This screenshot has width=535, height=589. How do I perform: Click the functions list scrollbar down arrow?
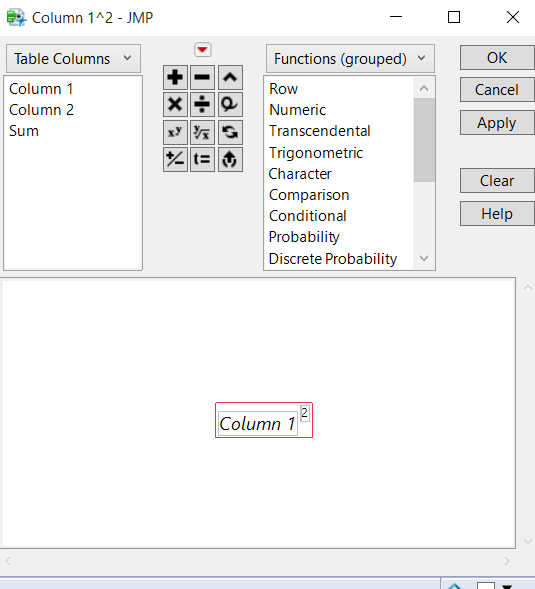pos(424,258)
